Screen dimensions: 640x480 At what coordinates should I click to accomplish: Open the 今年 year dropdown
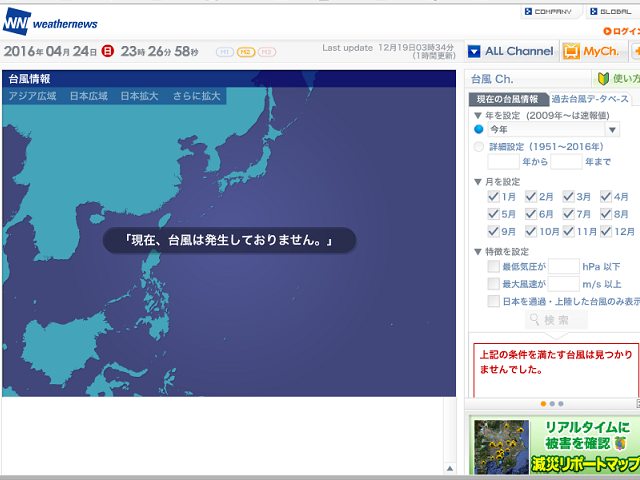click(553, 130)
